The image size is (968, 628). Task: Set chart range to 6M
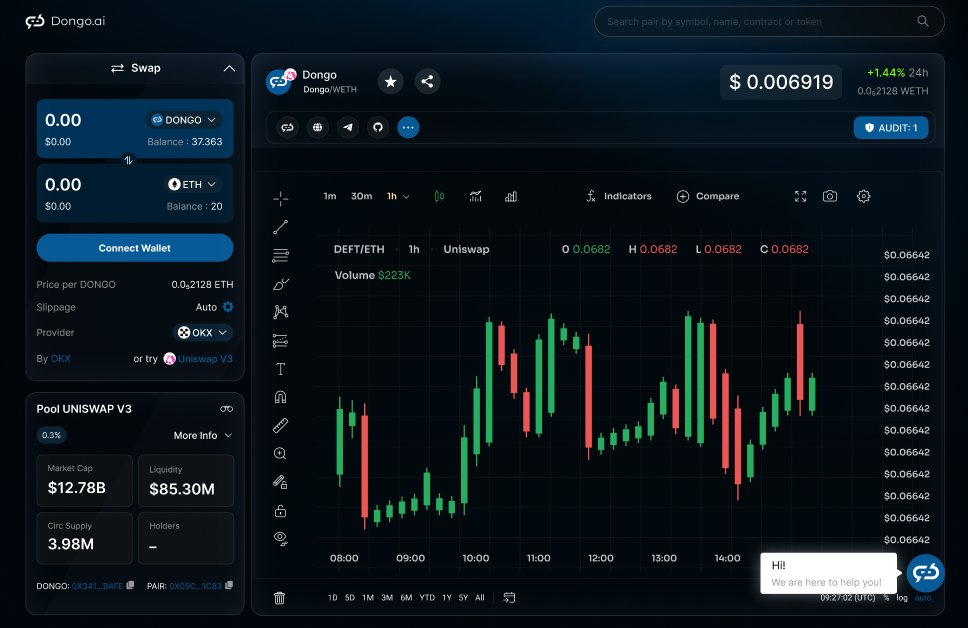[x=406, y=598]
